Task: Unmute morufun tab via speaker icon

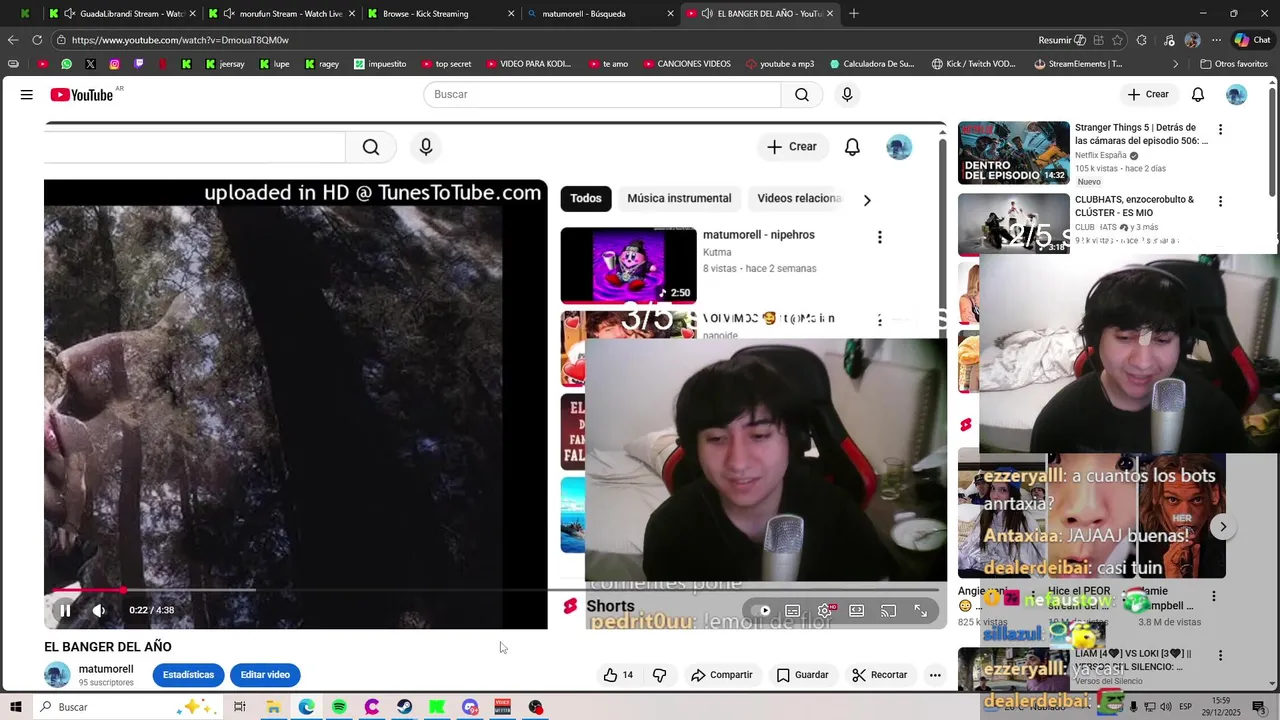Action: (x=229, y=14)
